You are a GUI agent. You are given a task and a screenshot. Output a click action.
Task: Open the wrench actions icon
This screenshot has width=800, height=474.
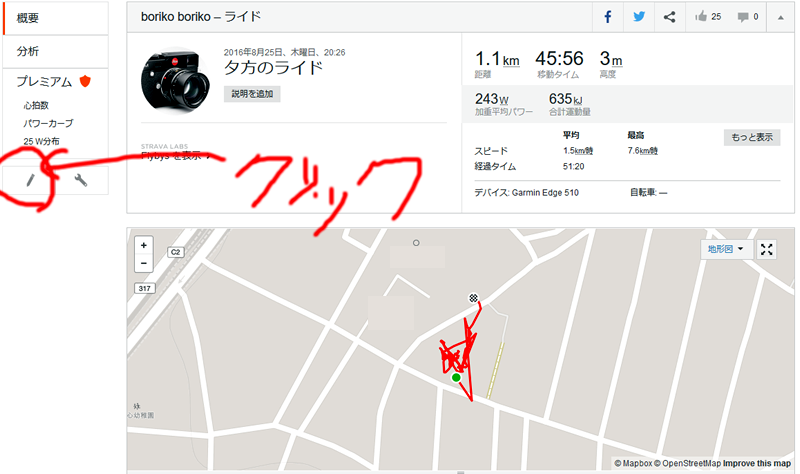pos(81,180)
